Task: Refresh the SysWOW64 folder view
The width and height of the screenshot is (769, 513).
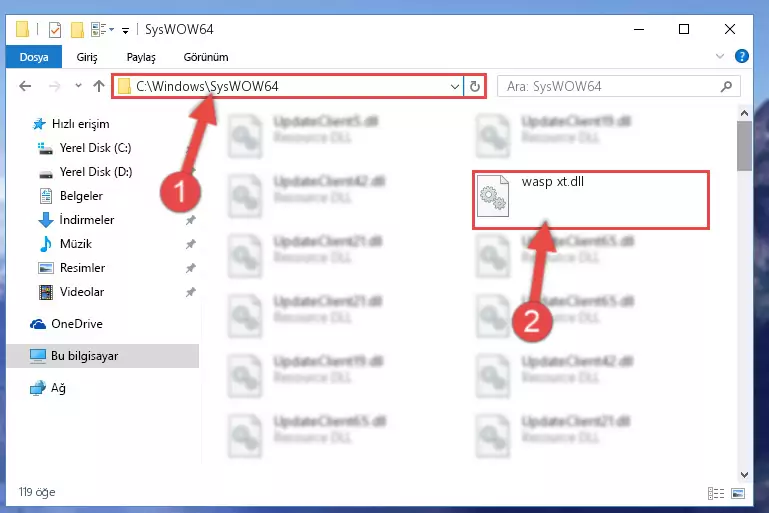Action: tap(474, 87)
